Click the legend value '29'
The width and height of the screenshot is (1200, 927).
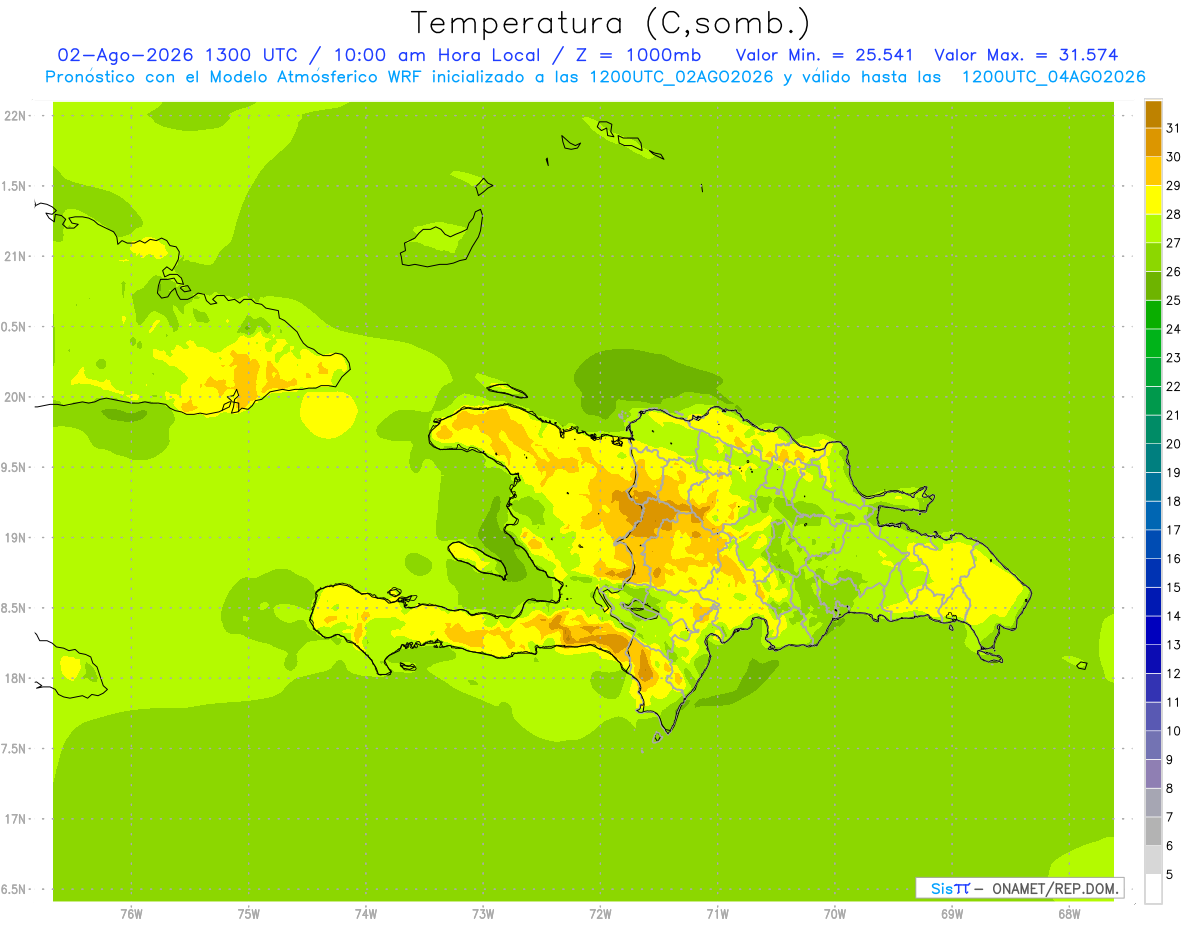(1173, 185)
